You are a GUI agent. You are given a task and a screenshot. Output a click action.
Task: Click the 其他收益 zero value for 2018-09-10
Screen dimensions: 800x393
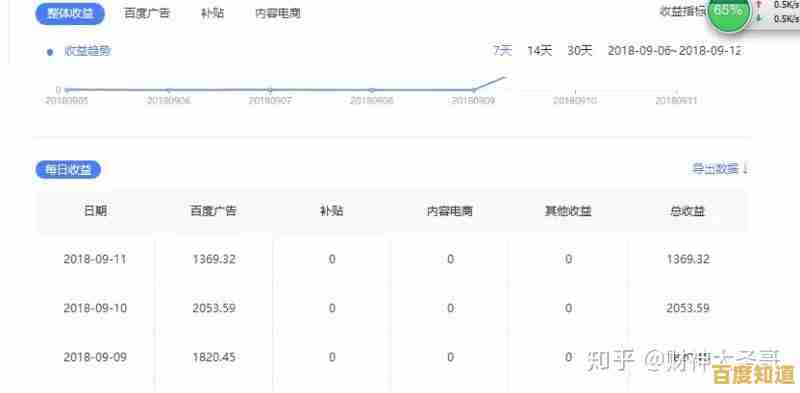coord(568,308)
